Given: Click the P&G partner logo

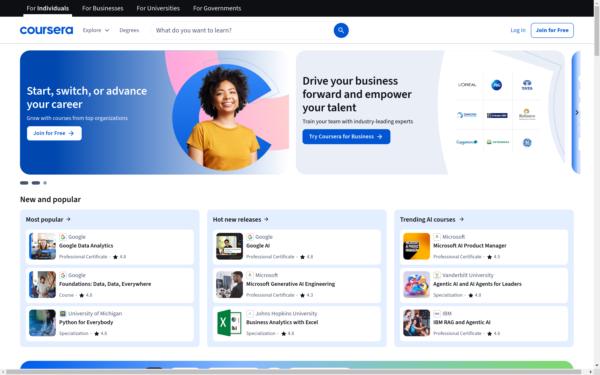Looking at the screenshot, I should pyautogui.click(x=497, y=85).
